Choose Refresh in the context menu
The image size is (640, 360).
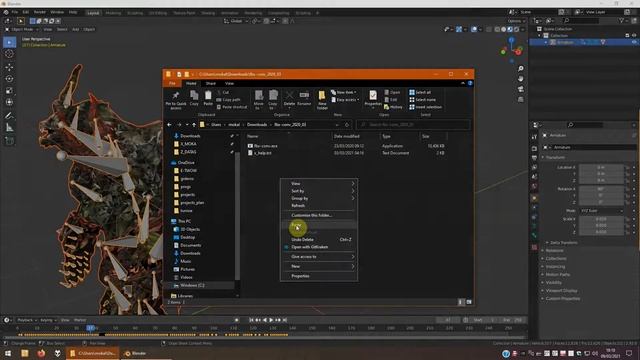coord(319,206)
